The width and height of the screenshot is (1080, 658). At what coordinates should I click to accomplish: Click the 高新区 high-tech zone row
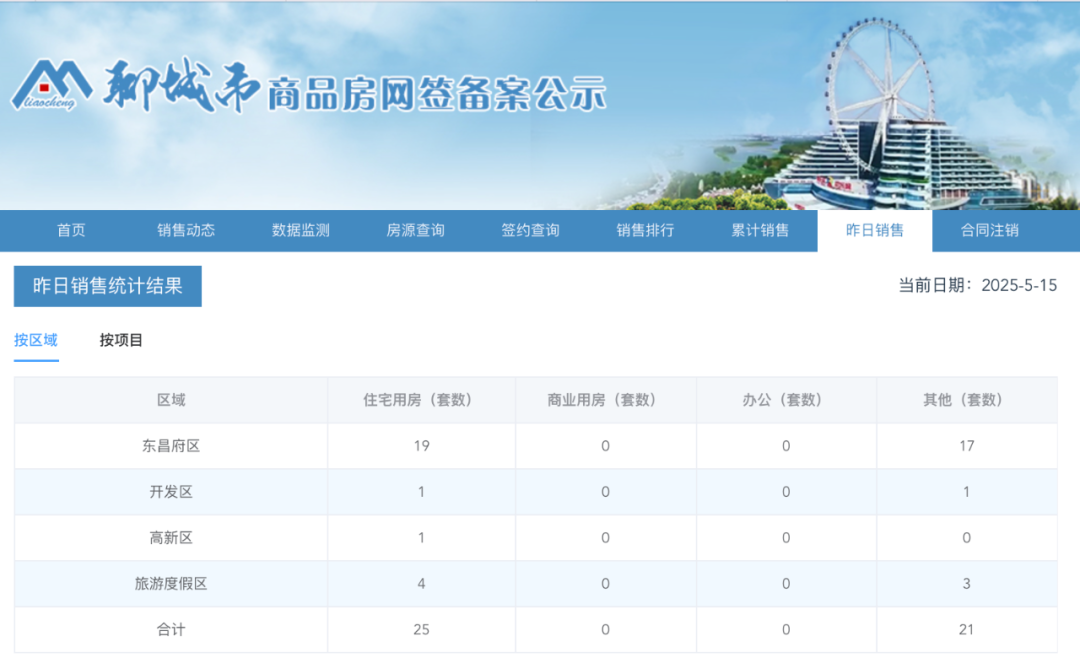[x=170, y=538]
